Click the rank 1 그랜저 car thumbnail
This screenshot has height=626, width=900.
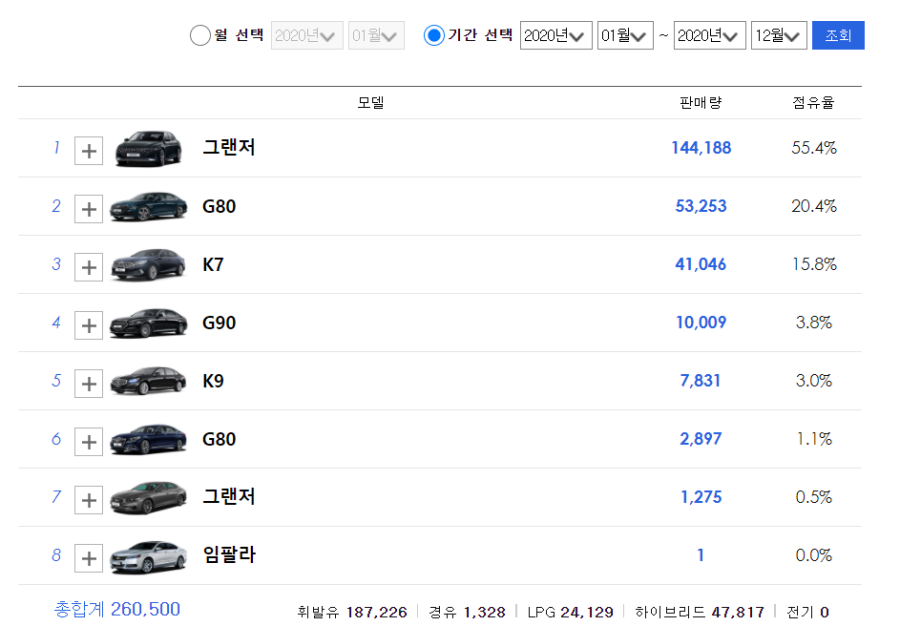(148, 149)
